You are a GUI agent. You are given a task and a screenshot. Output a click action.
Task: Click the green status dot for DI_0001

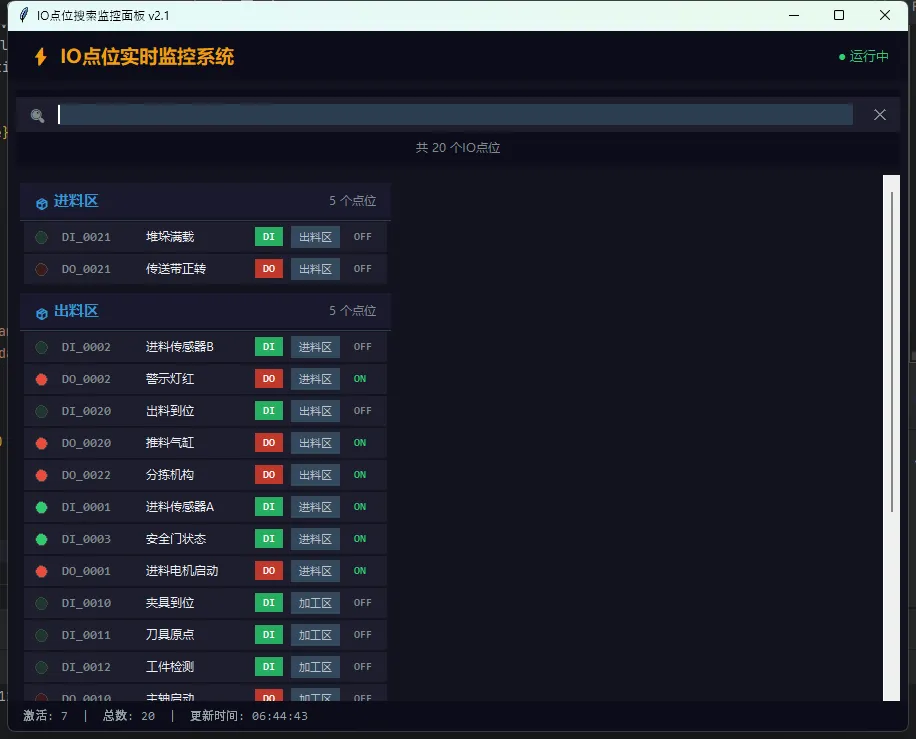tap(42, 507)
